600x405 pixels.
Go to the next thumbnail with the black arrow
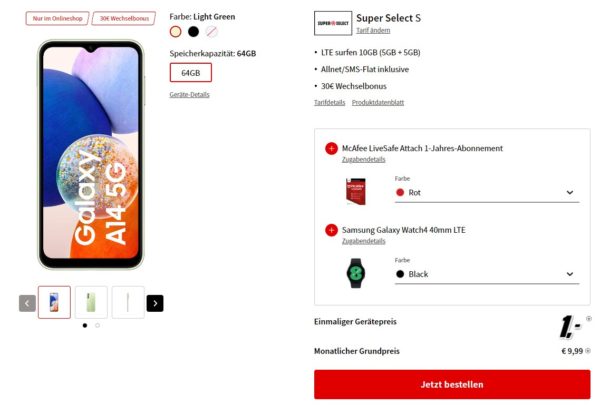pyautogui.click(x=155, y=303)
